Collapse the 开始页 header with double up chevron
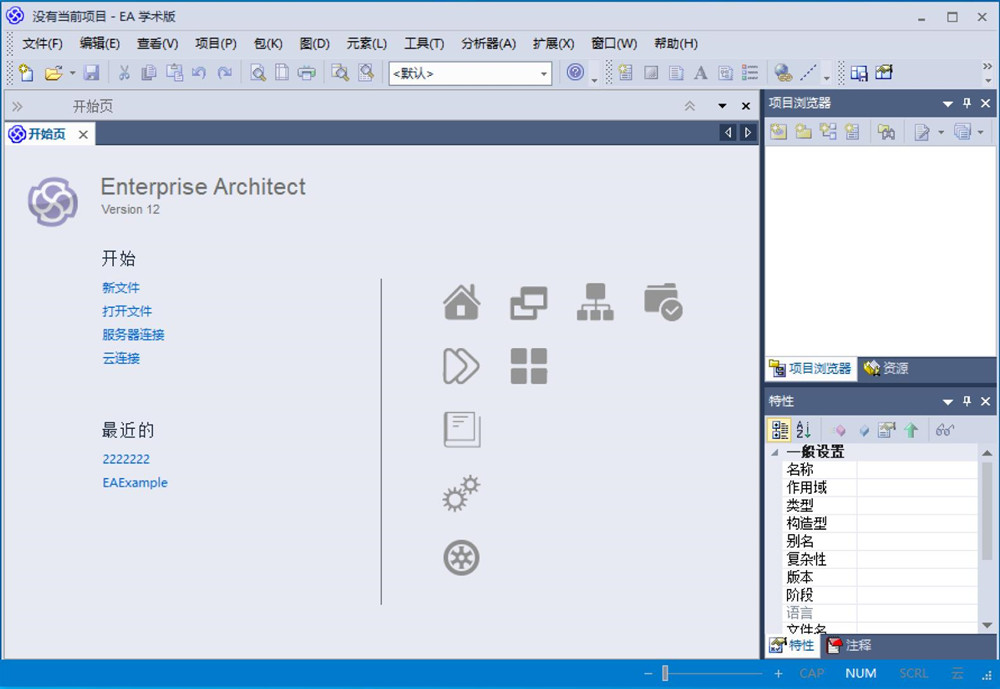The height and width of the screenshot is (689, 1000). pos(689,106)
